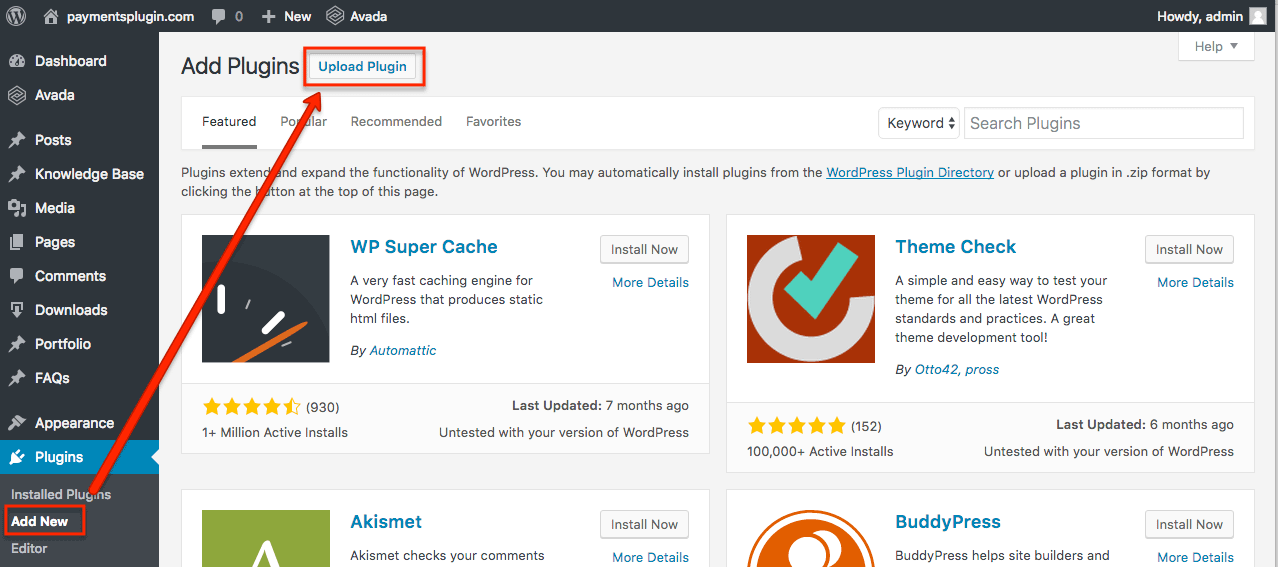This screenshot has height=567, width=1278.
Task: Switch to the Favorites tab
Action: click(493, 121)
